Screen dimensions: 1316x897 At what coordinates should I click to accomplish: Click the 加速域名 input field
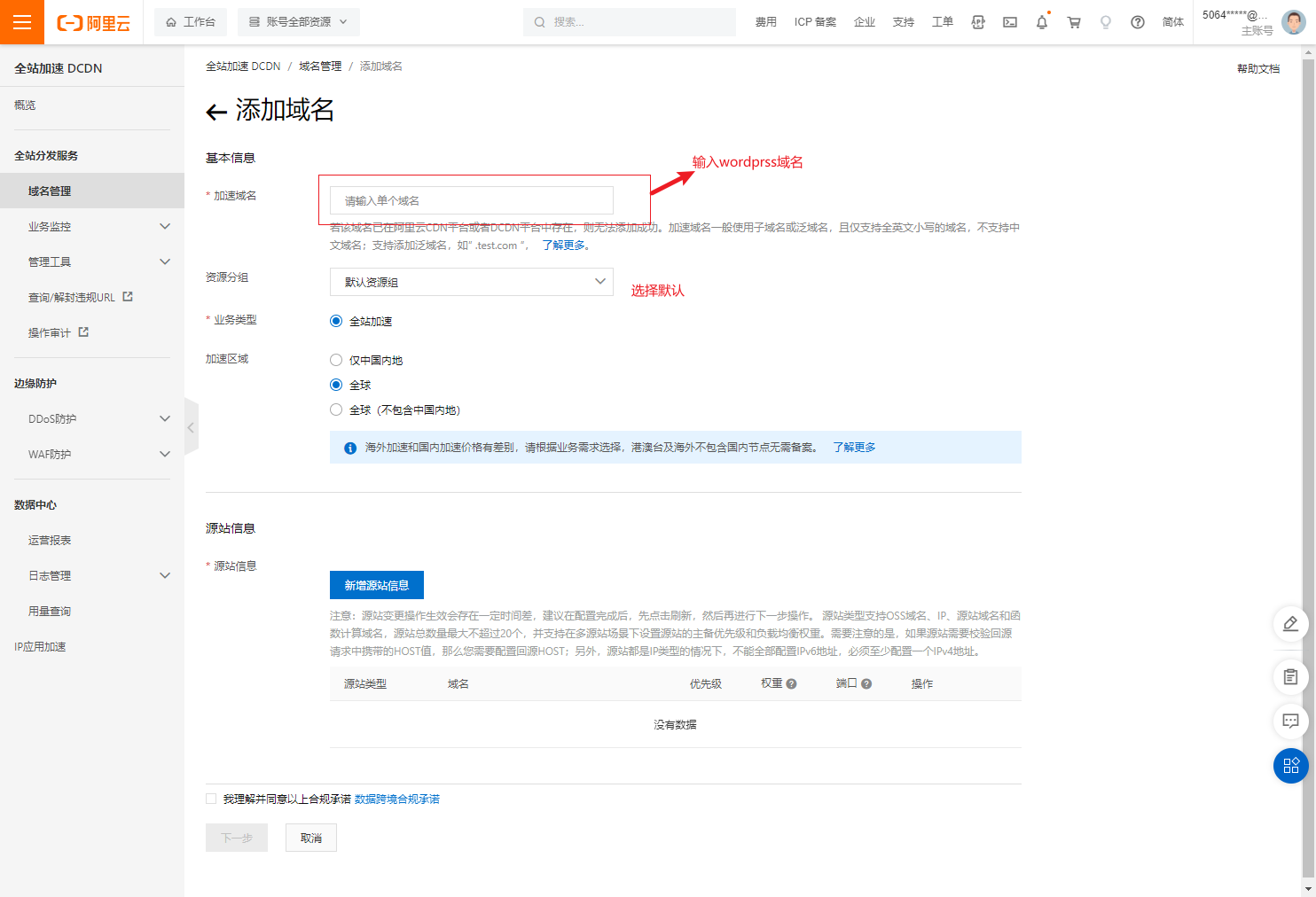coord(471,200)
